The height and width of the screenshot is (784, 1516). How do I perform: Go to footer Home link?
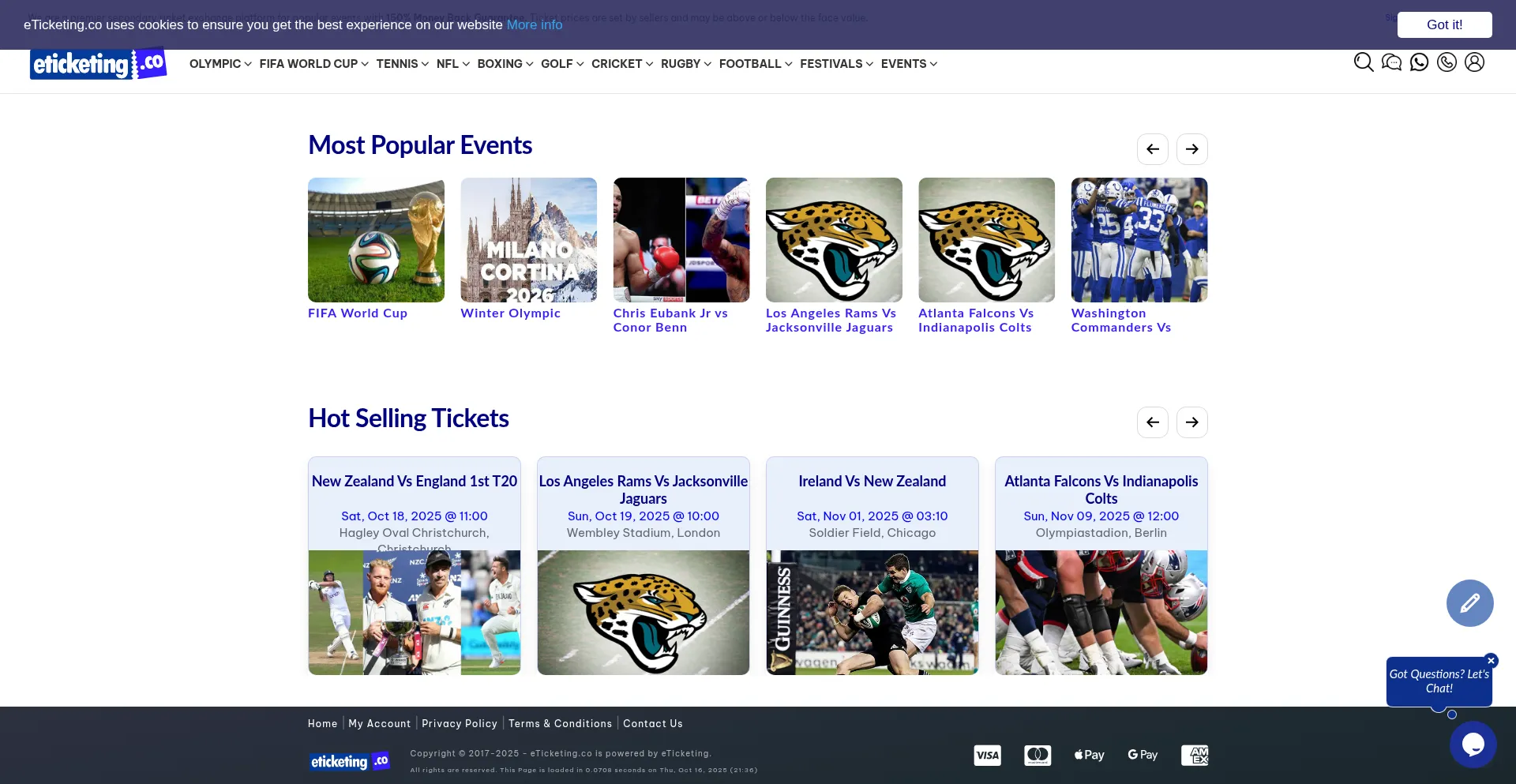click(x=322, y=724)
